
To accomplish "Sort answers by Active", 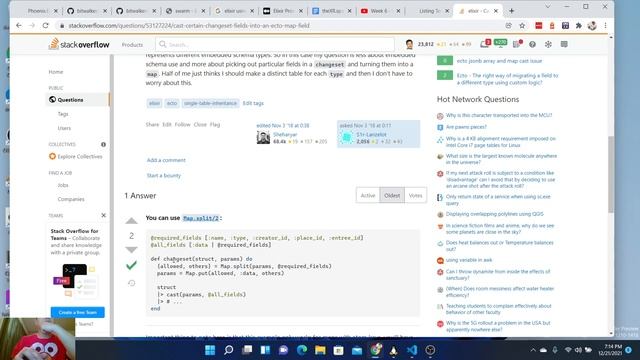I will tap(368, 196).
